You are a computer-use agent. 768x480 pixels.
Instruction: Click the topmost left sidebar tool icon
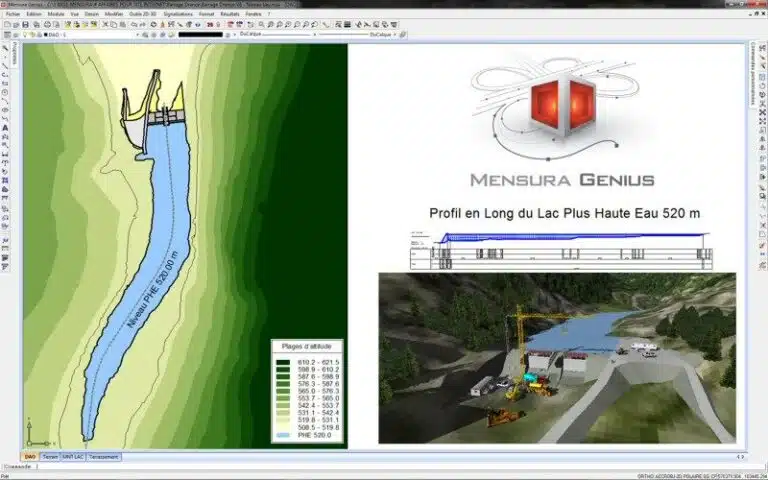point(7,47)
